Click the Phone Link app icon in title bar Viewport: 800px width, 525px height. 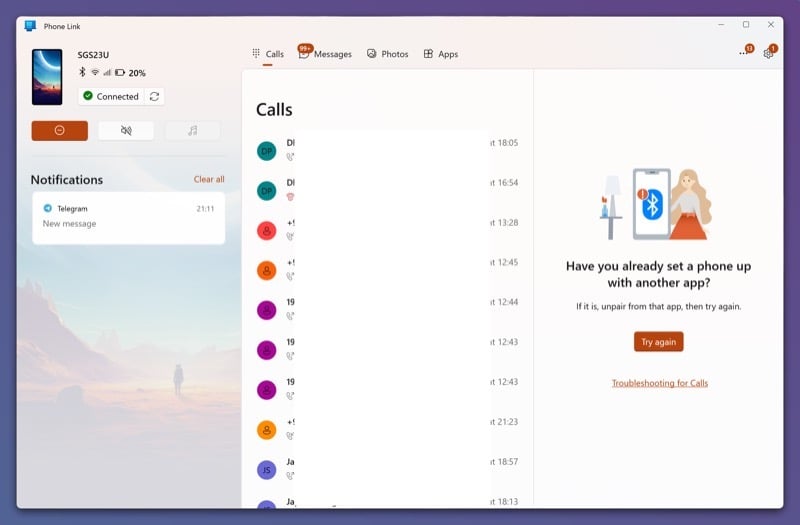(x=31, y=26)
